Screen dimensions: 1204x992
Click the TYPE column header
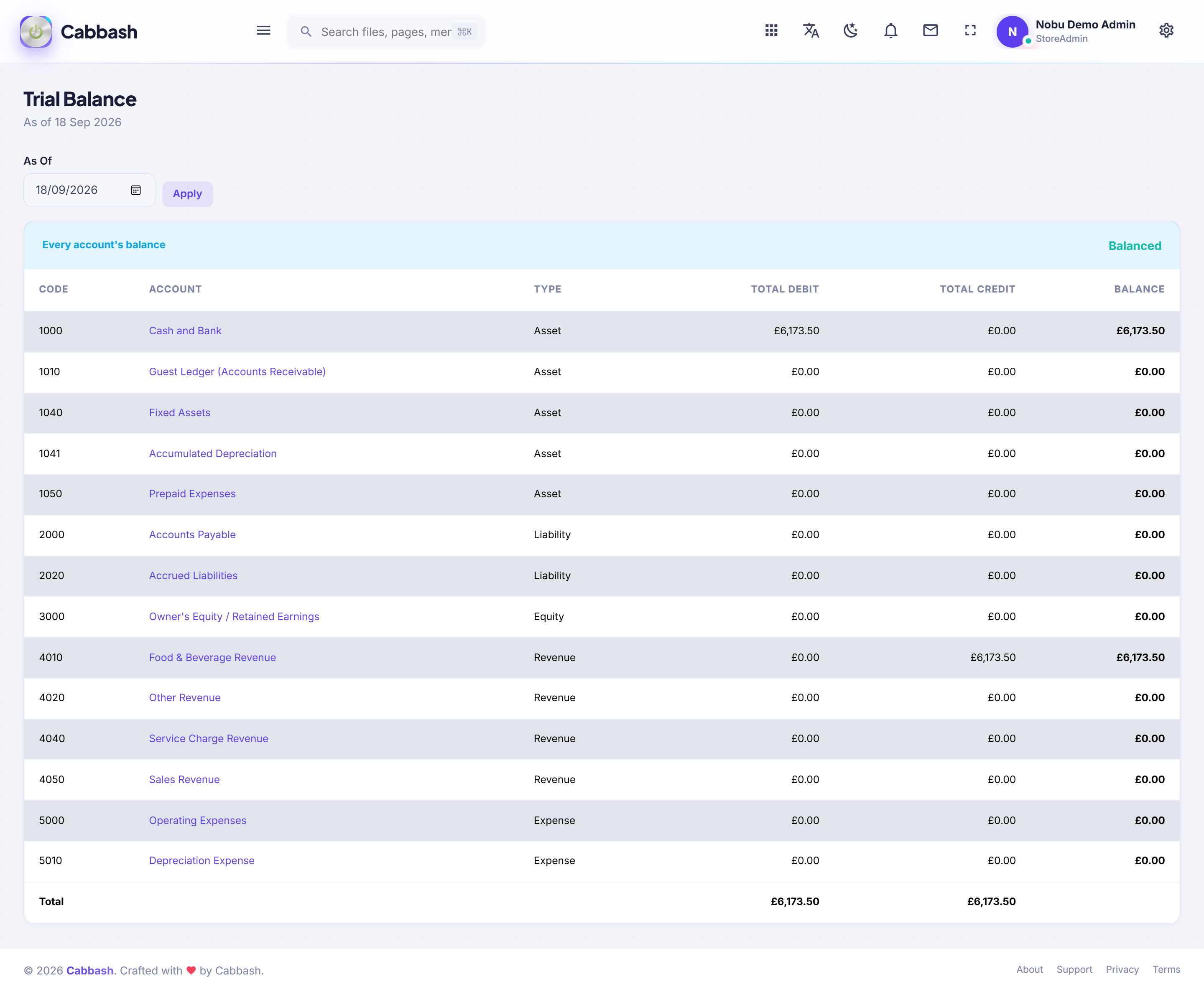547,289
